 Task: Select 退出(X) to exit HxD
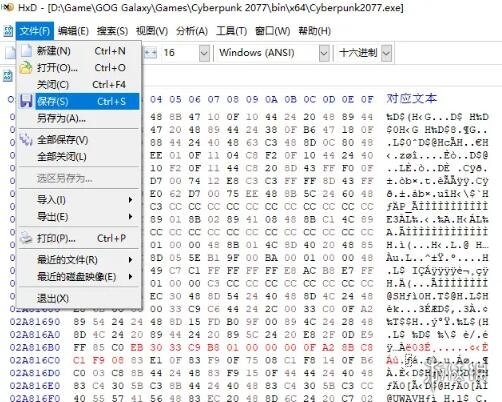[x=79, y=298]
